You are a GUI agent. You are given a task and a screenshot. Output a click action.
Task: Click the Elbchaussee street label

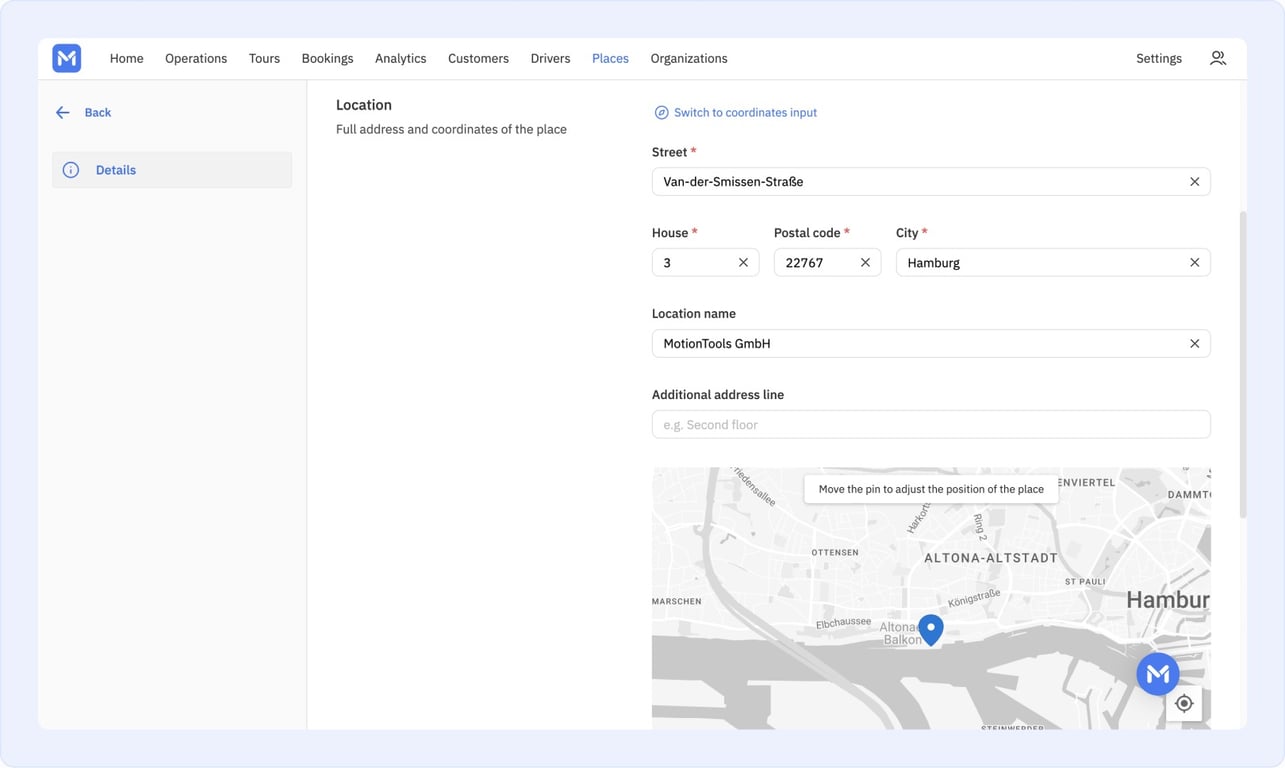[843, 622]
